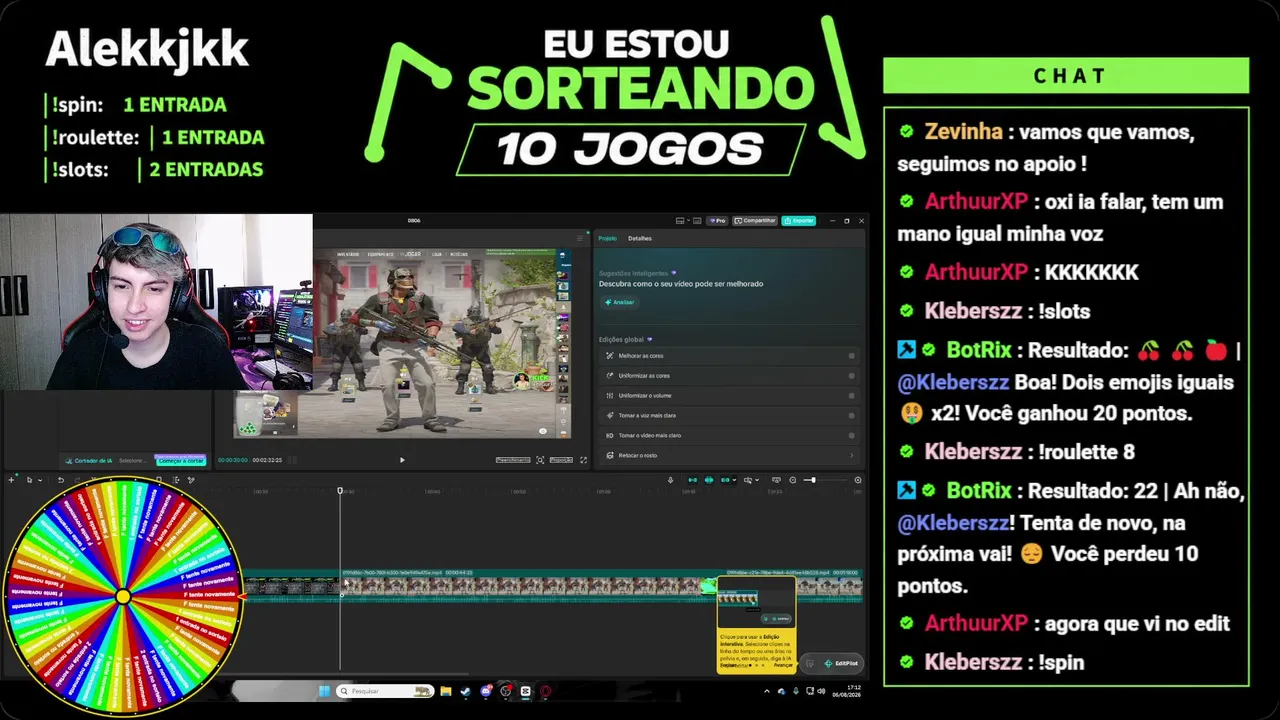This screenshot has width=1280, height=720.
Task: Click the keyboard shortcuts icon
Action: coord(697,220)
